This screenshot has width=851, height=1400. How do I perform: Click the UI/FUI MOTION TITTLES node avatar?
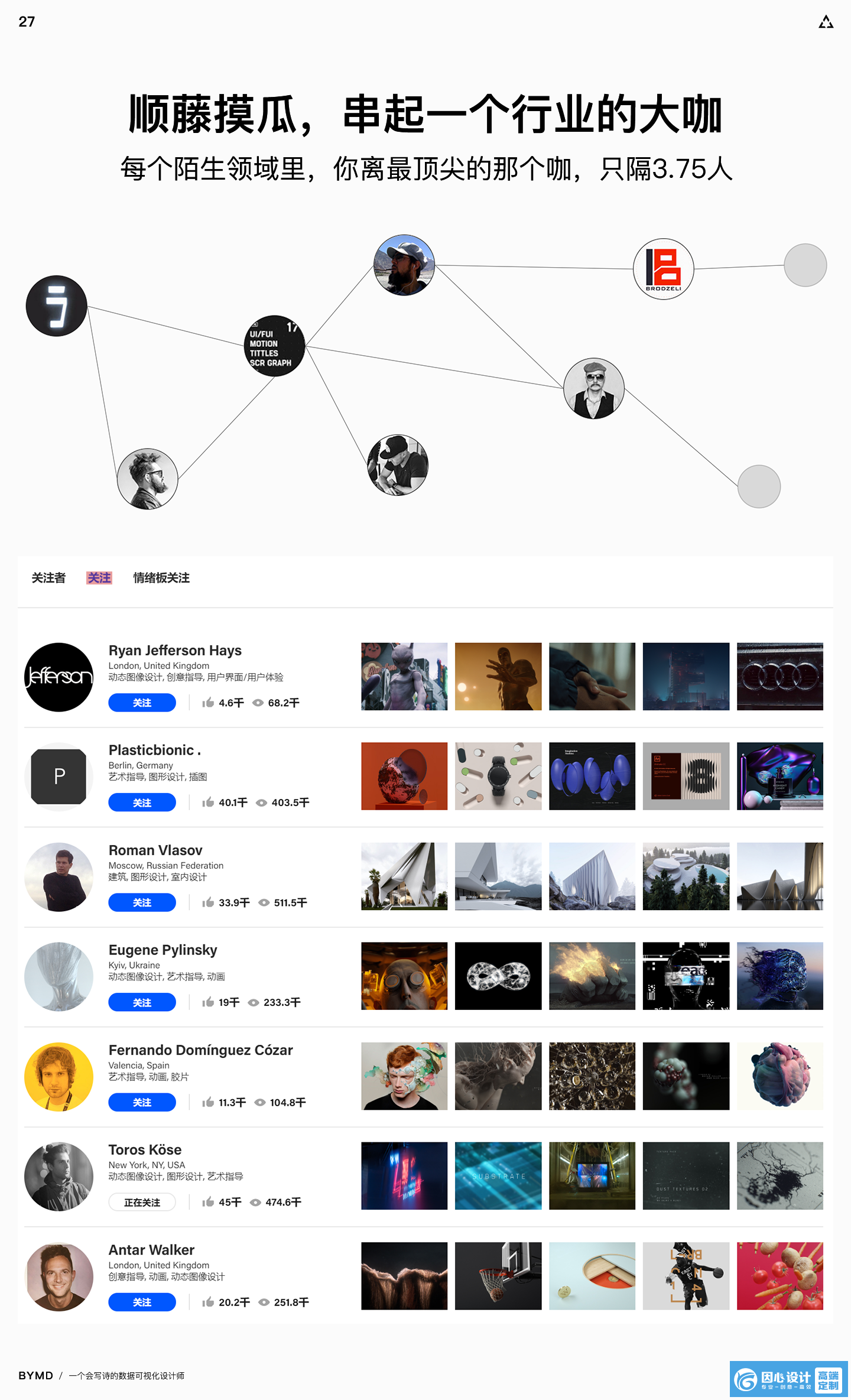tap(274, 346)
